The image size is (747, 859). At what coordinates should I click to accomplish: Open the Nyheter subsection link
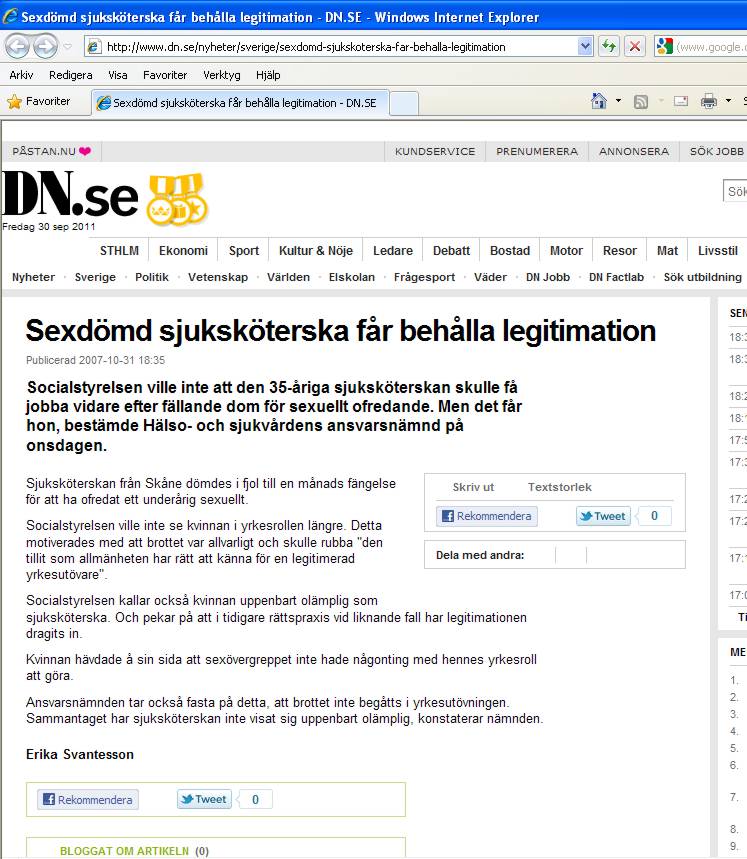(33, 277)
